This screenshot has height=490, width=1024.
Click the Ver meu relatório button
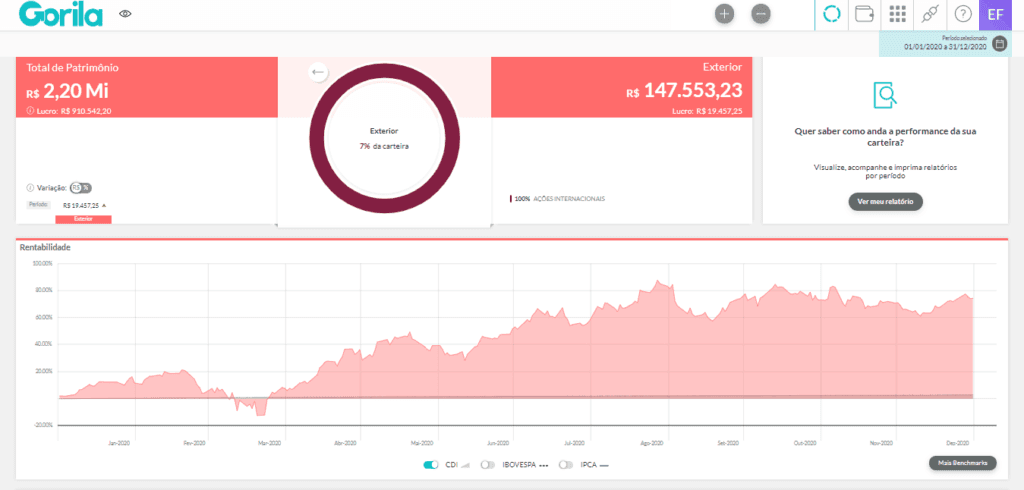click(x=885, y=202)
